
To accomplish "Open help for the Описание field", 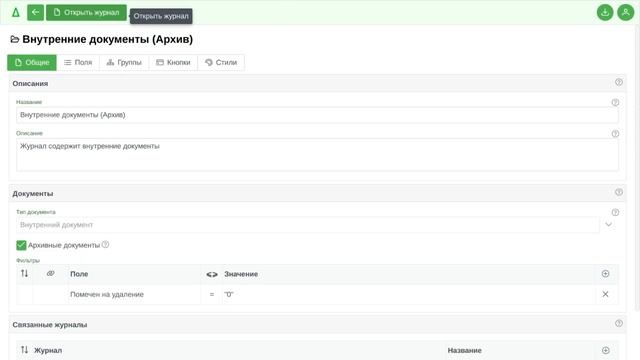I will 615,134.
